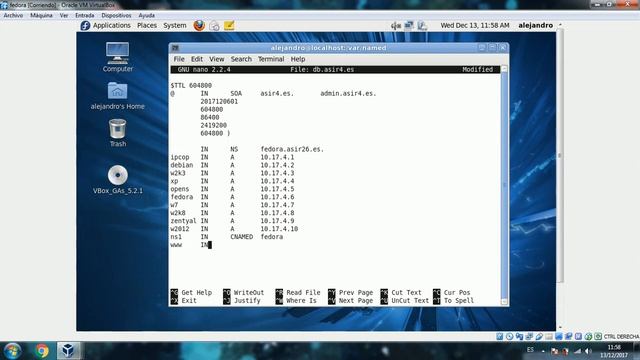The image size is (640, 360).
Task: Open the terminal Help menu
Action: pyautogui.click(x=298, y=59)
